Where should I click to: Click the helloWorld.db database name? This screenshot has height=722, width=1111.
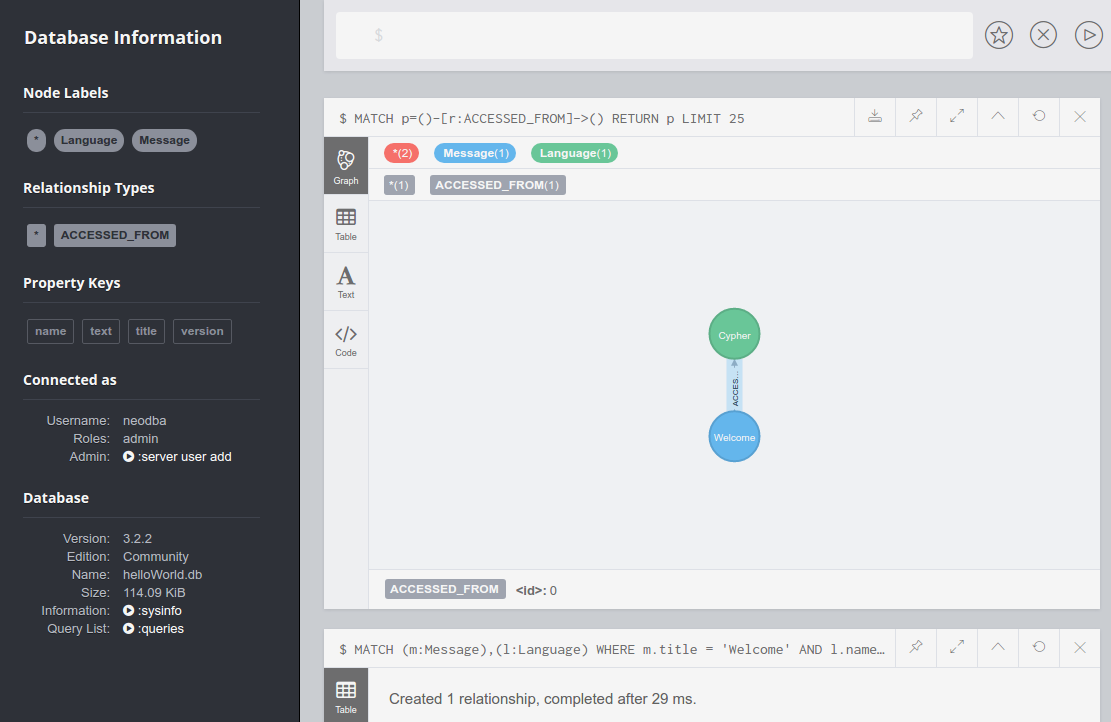click(x=162, y=575)
